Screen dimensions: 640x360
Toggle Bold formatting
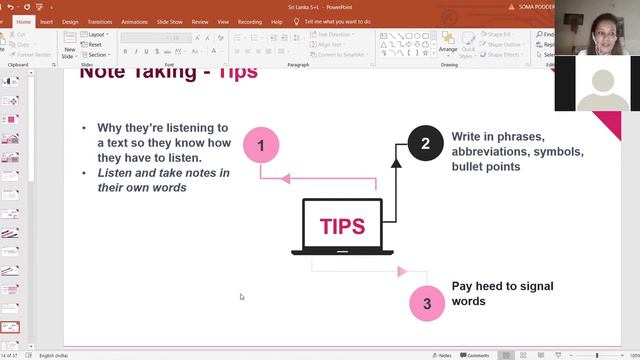[125, 51]
